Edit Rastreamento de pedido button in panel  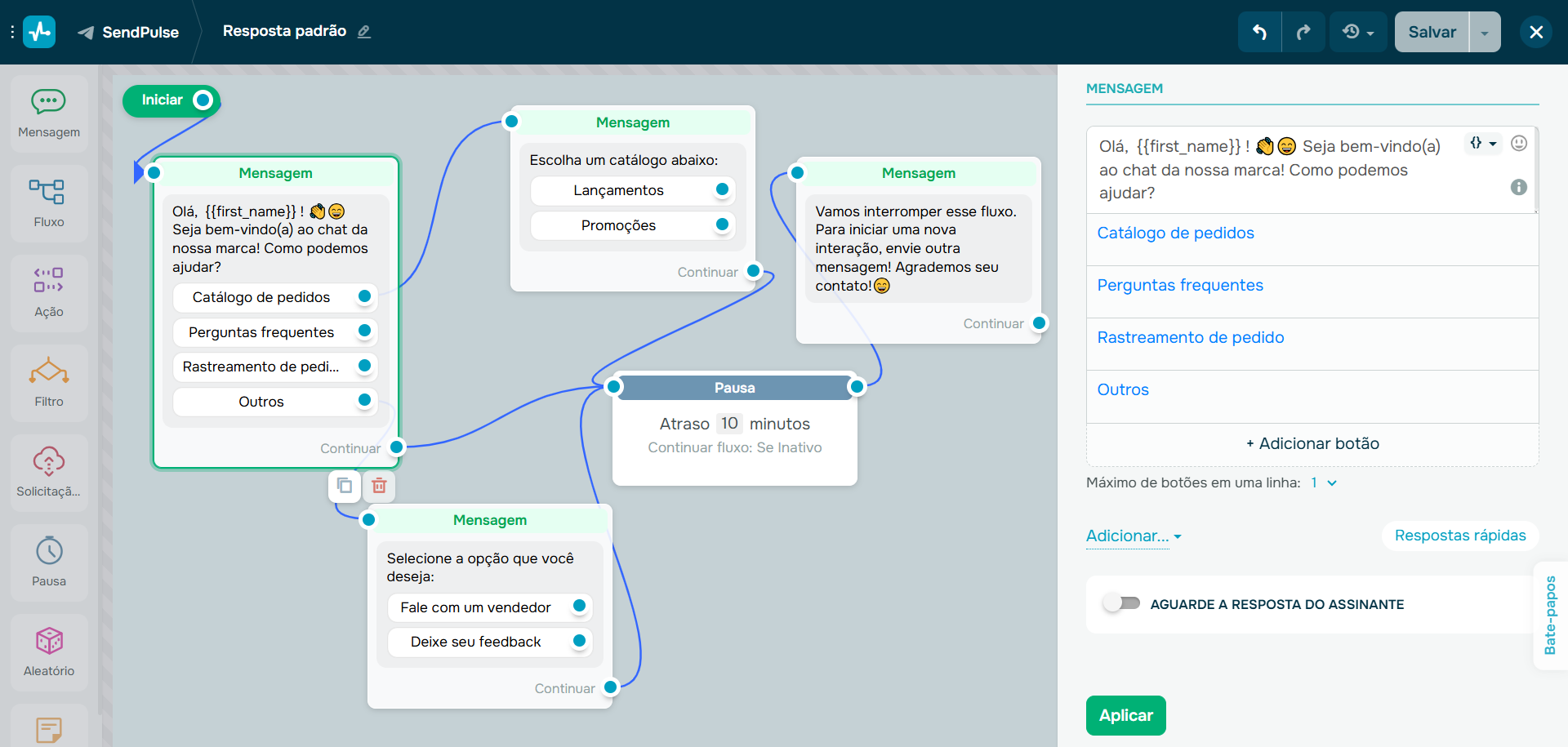click(1312, 344)
